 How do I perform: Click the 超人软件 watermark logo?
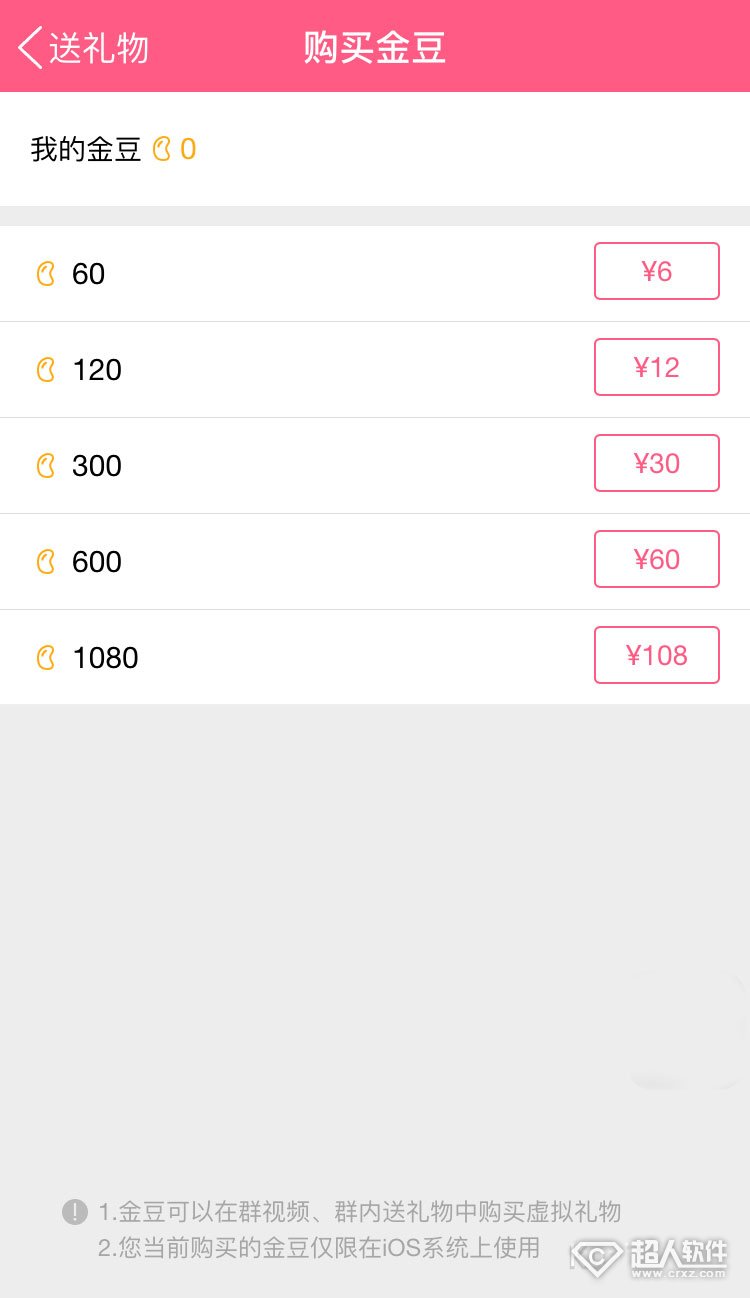click(x=650, y=1258)
